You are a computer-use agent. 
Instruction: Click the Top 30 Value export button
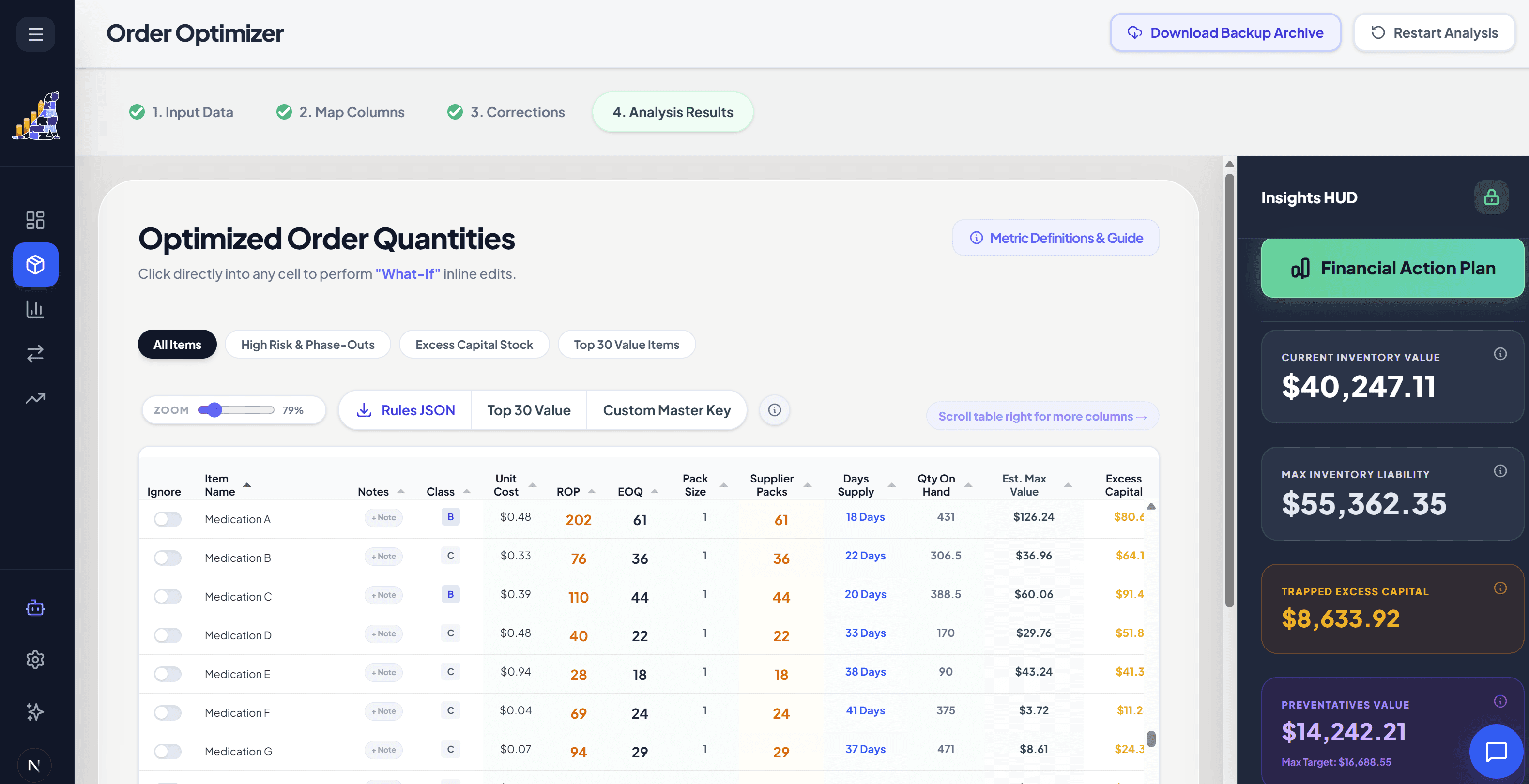tap(529, 410)
